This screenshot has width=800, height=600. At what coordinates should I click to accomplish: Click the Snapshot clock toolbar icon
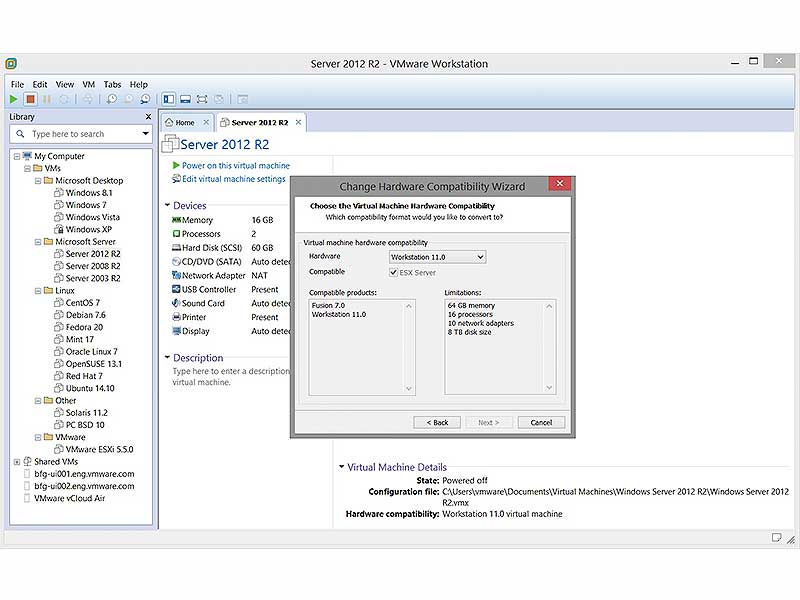click(112, 99)
